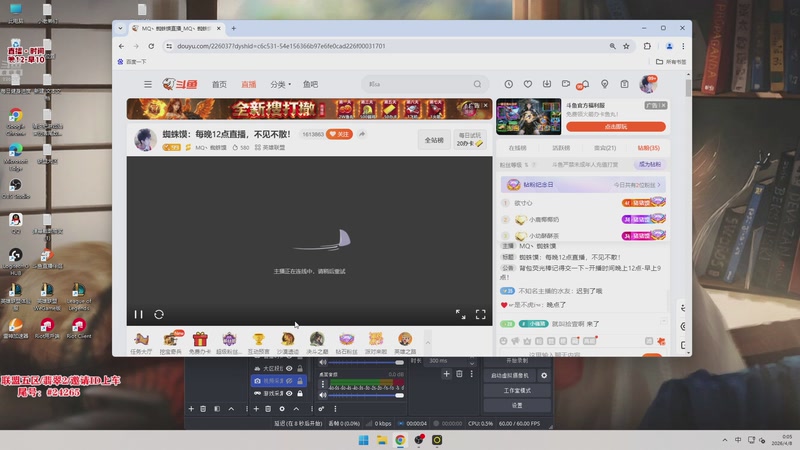This screenshot has height=450, width=800.
Task: Click the download client icon
Action: [546, 84]
